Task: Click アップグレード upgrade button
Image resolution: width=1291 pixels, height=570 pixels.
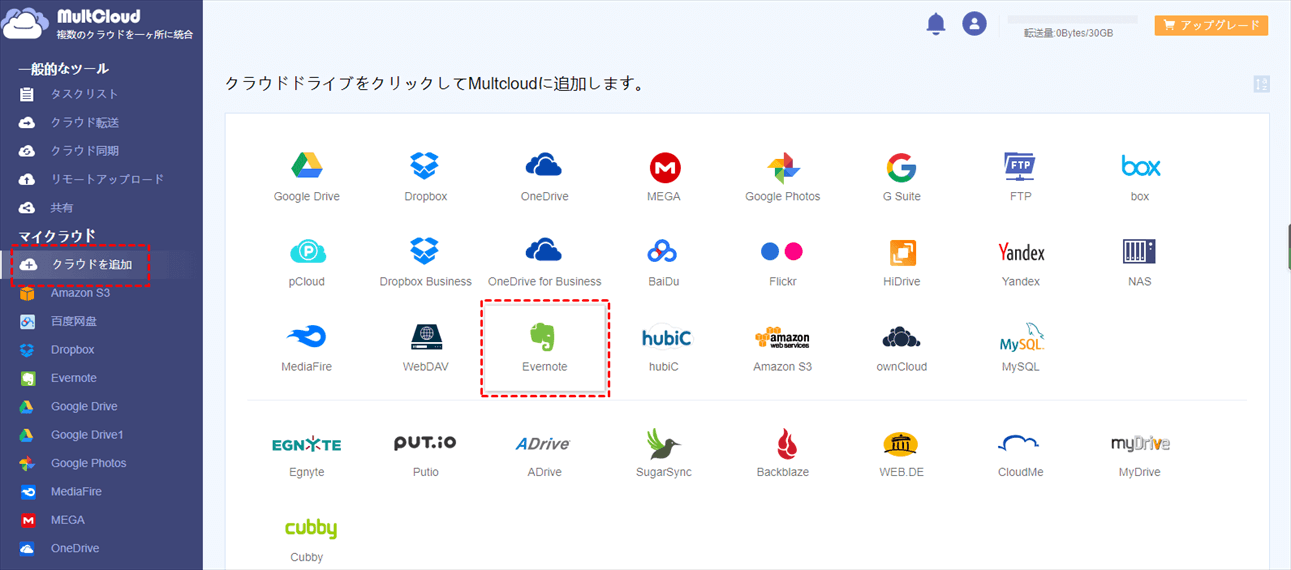Action: pos(1211,26)
